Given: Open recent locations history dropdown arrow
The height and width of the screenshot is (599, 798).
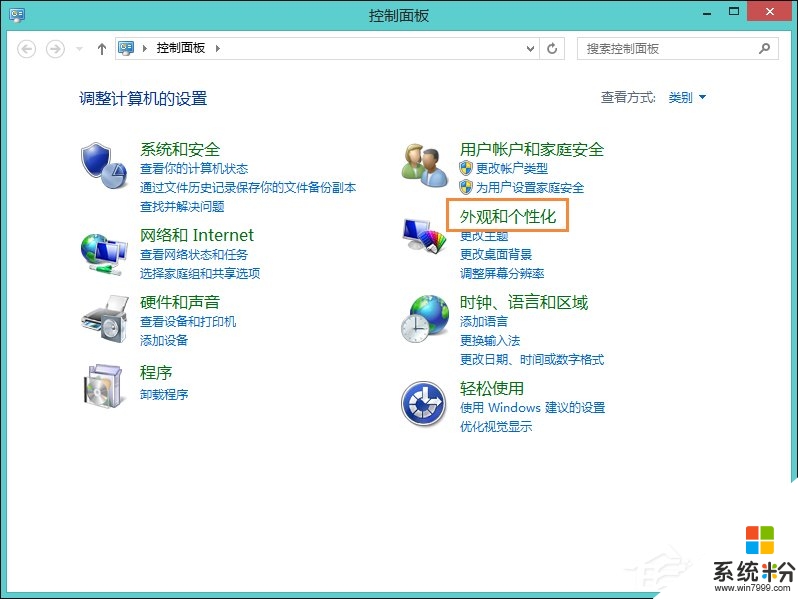Looking at the screenshot, I should (79, 49).
